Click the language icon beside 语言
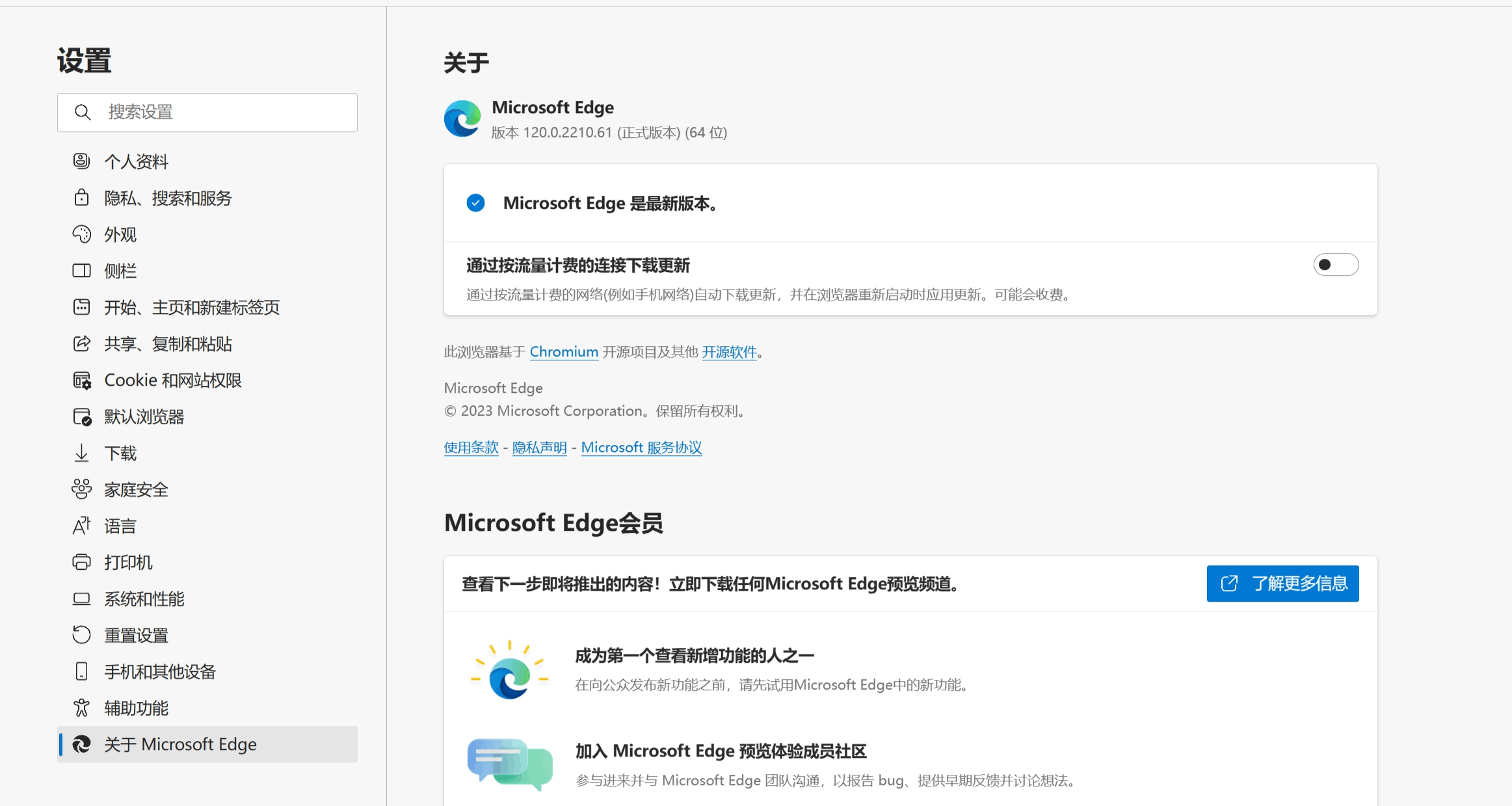This screenshot has width=1512, height=806. coord(81,526)
